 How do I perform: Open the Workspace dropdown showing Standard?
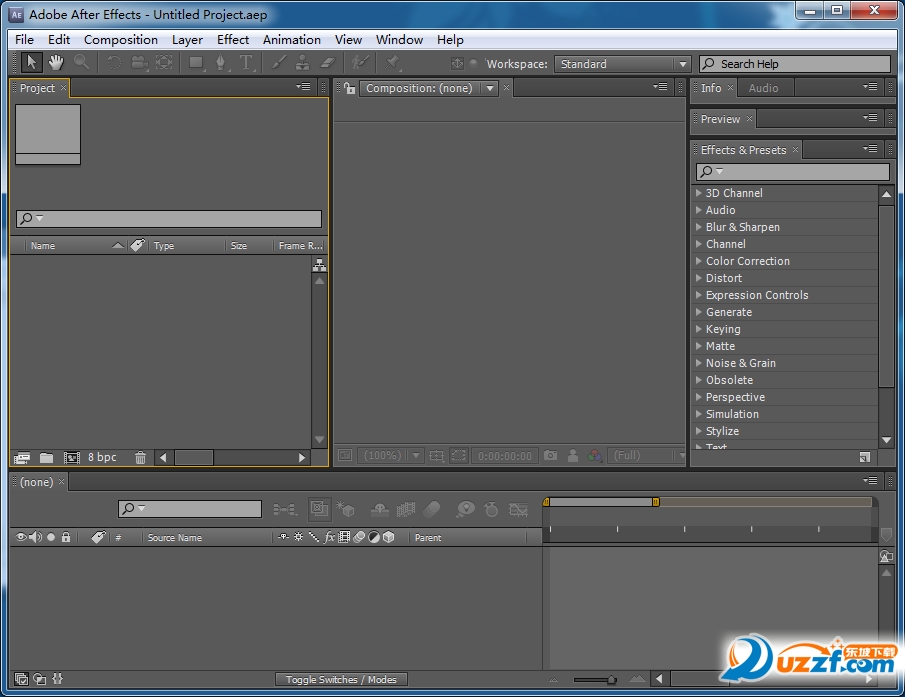(624, 64)
